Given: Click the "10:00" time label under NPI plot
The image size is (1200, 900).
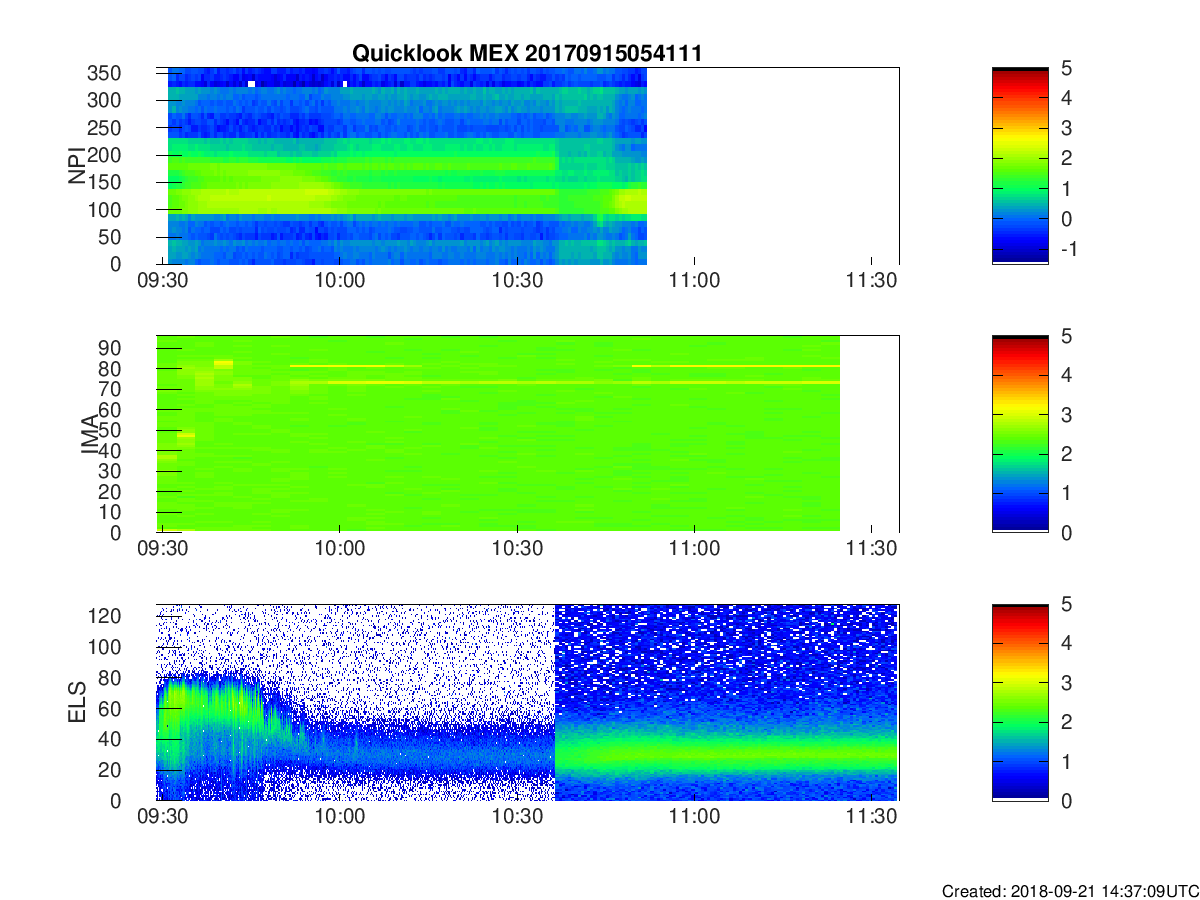Looking at the screenshot, I should (x=340, y=281).
